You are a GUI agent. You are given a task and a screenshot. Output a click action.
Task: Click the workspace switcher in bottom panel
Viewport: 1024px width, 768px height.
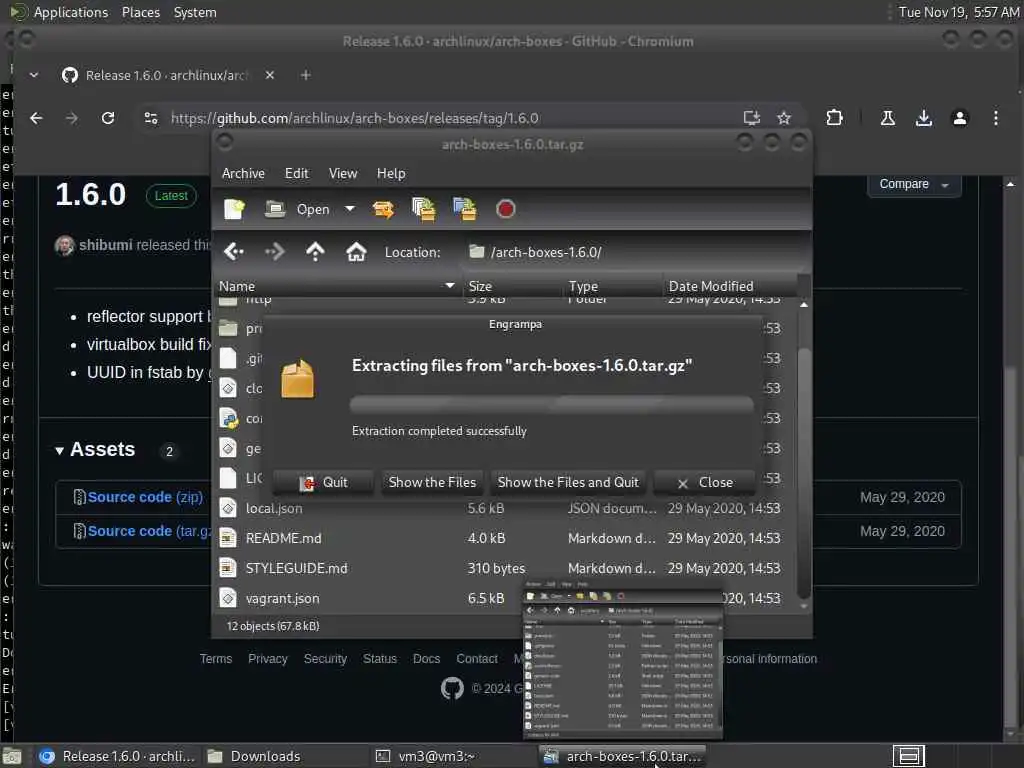click(908, 756)
